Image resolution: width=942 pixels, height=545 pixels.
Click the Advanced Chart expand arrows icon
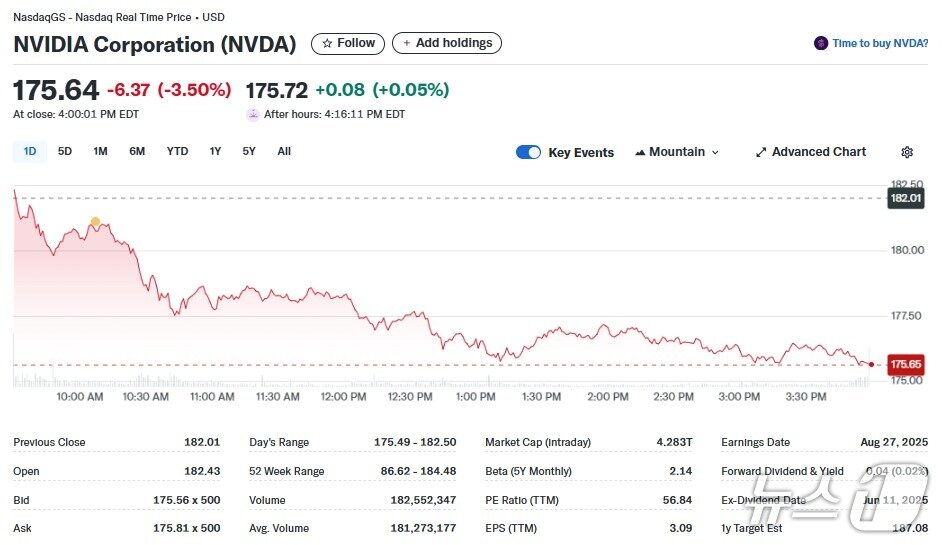[761, 152]
